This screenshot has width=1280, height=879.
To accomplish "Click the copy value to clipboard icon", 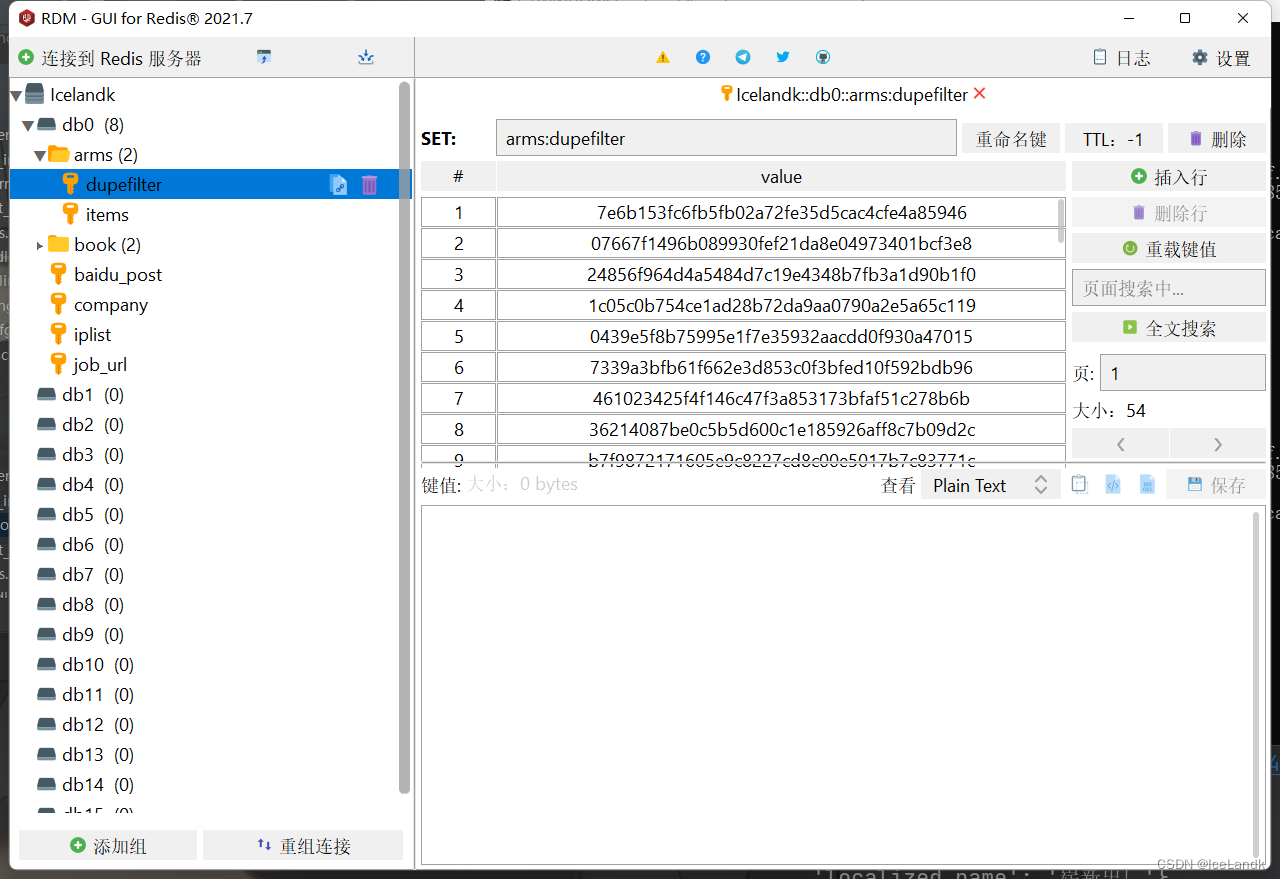I will 1079,485.
